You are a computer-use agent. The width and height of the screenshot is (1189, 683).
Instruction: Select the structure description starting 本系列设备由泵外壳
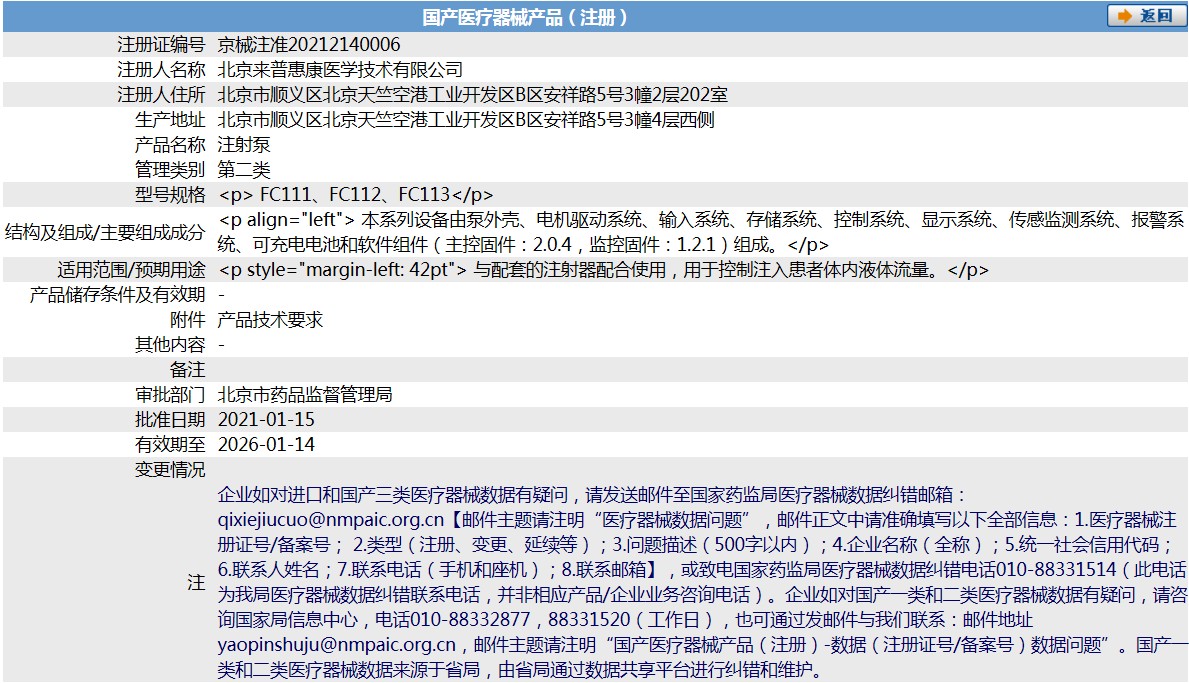[701, 232]
